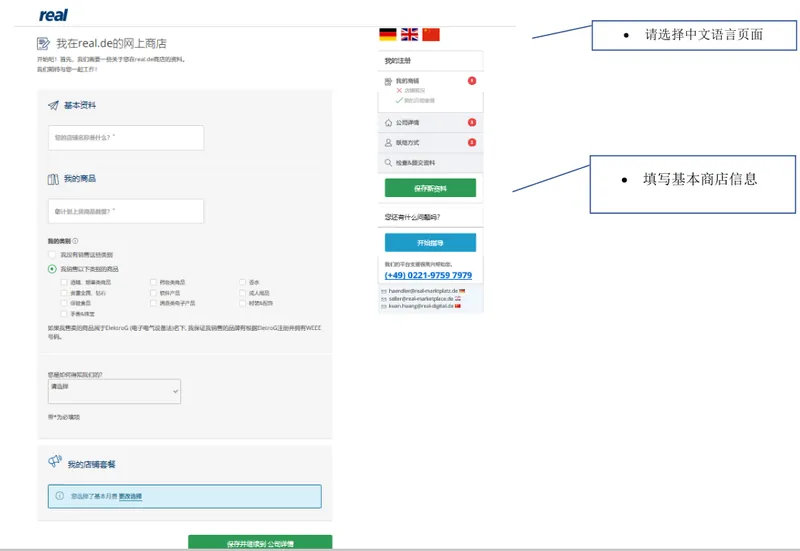Click the blue 开始指导 button
This screenshot has height=551, width=800.
pos(430,242)
